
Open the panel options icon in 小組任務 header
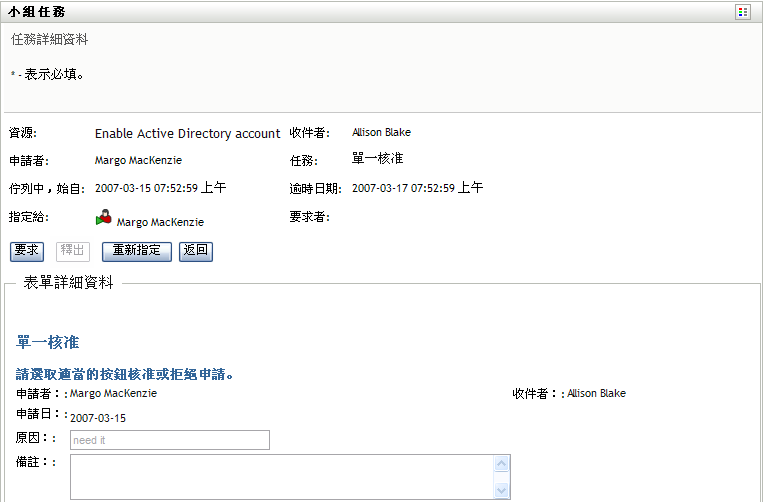click(742, 12)
